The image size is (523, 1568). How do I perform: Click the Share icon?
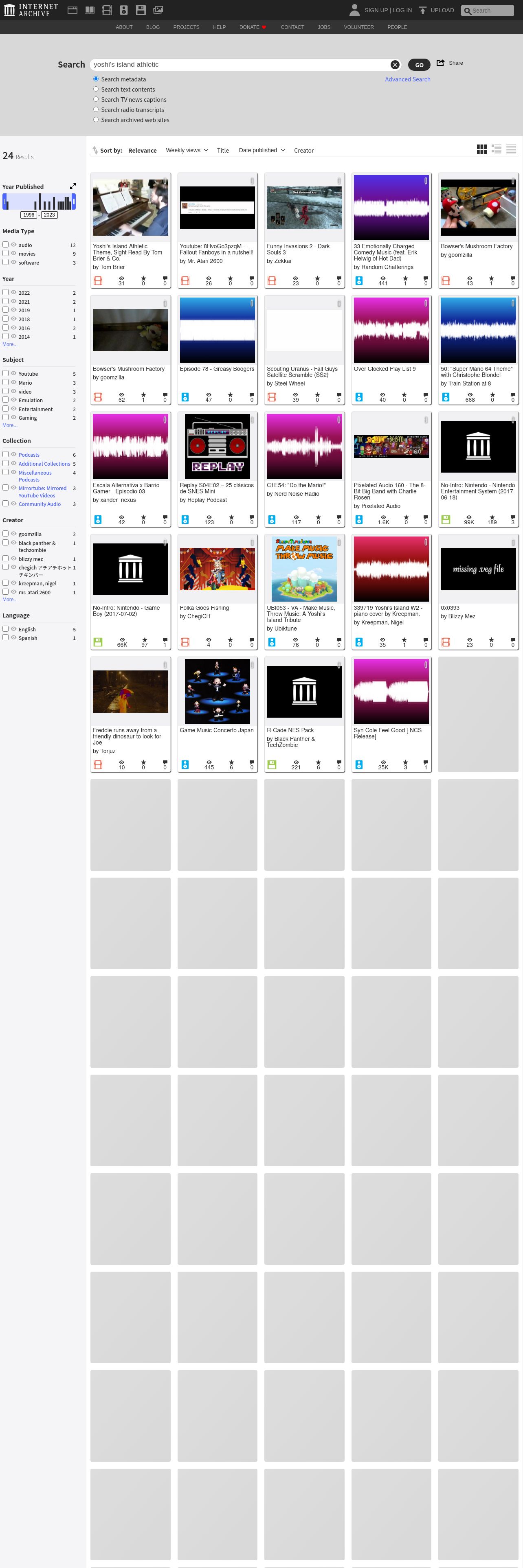pyautogui.click(x=440, y=63)
